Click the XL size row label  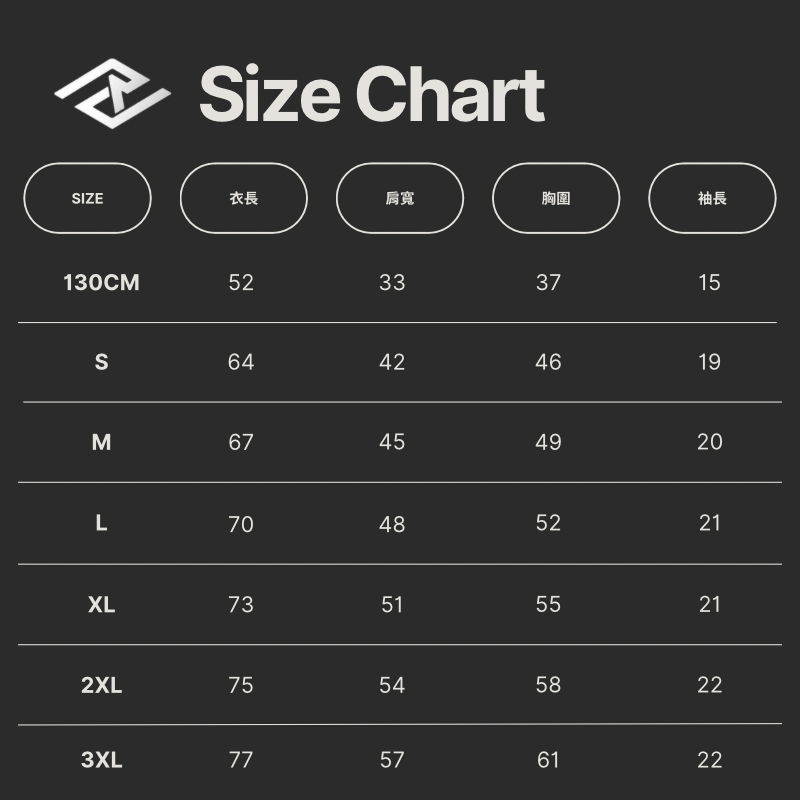pyautogui.click(x=101, y=604)
